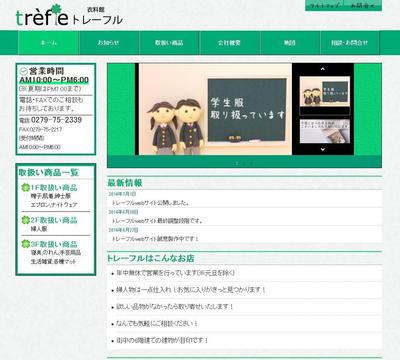Viewport: 400px width, 360px height.
Task: Click the 営業時間 heading
Action: (x=46, y=71)
